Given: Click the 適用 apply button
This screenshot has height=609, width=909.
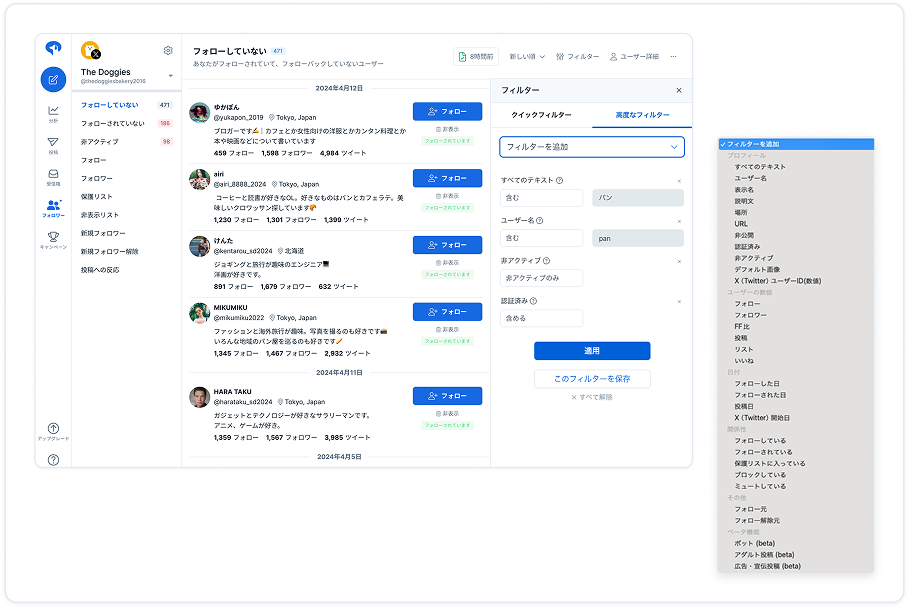Looking at the screenshot, I should point(592,351).
